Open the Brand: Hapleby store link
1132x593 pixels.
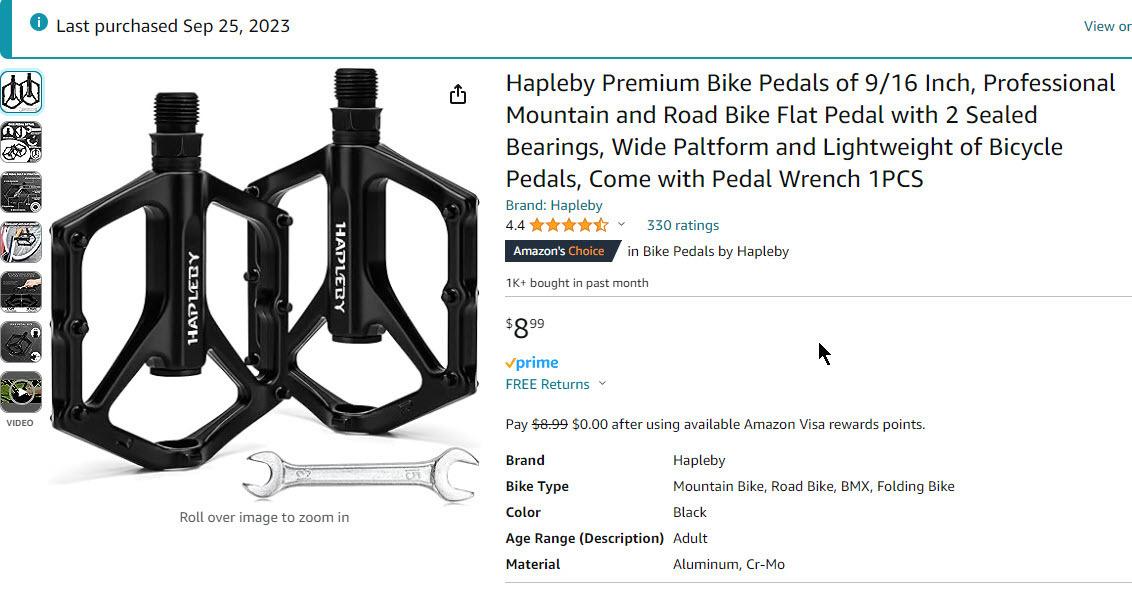(554, 205)
